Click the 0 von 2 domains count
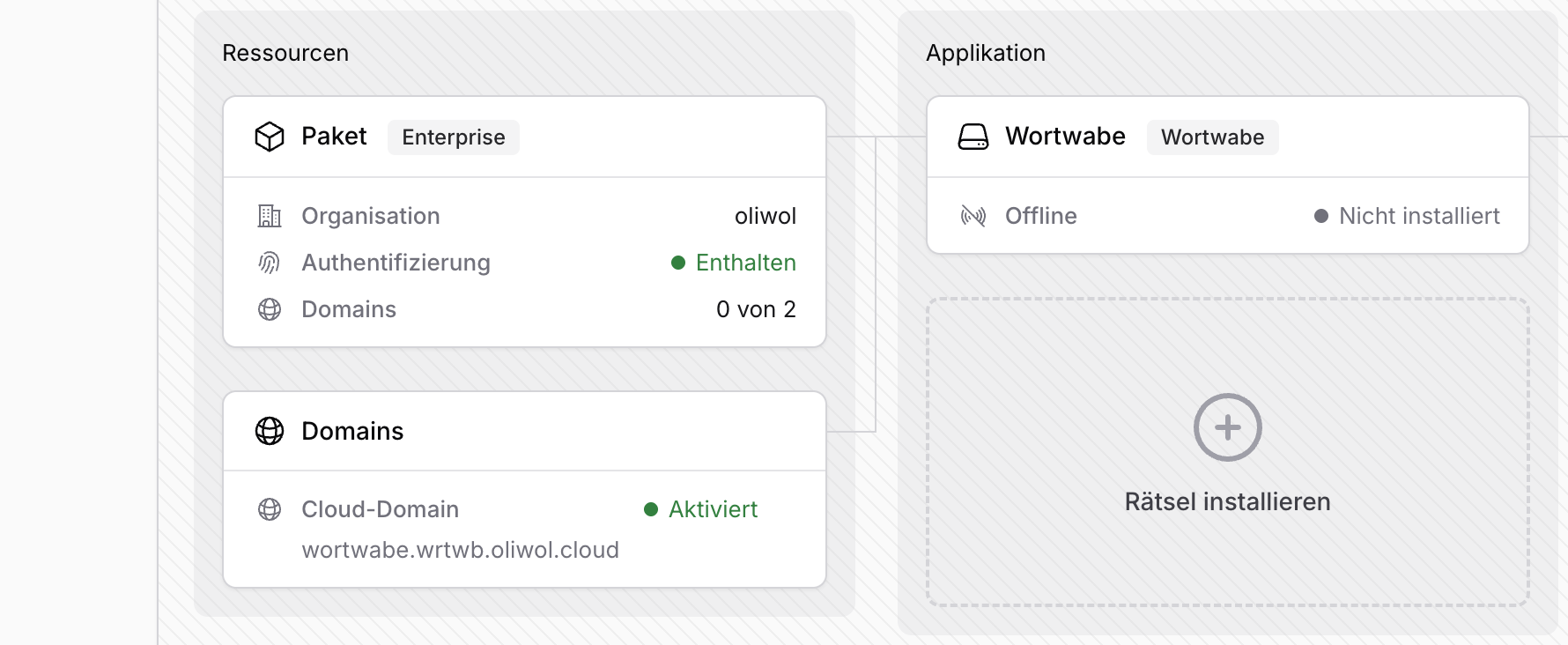1568x645 pixels. tap(756, 309)
